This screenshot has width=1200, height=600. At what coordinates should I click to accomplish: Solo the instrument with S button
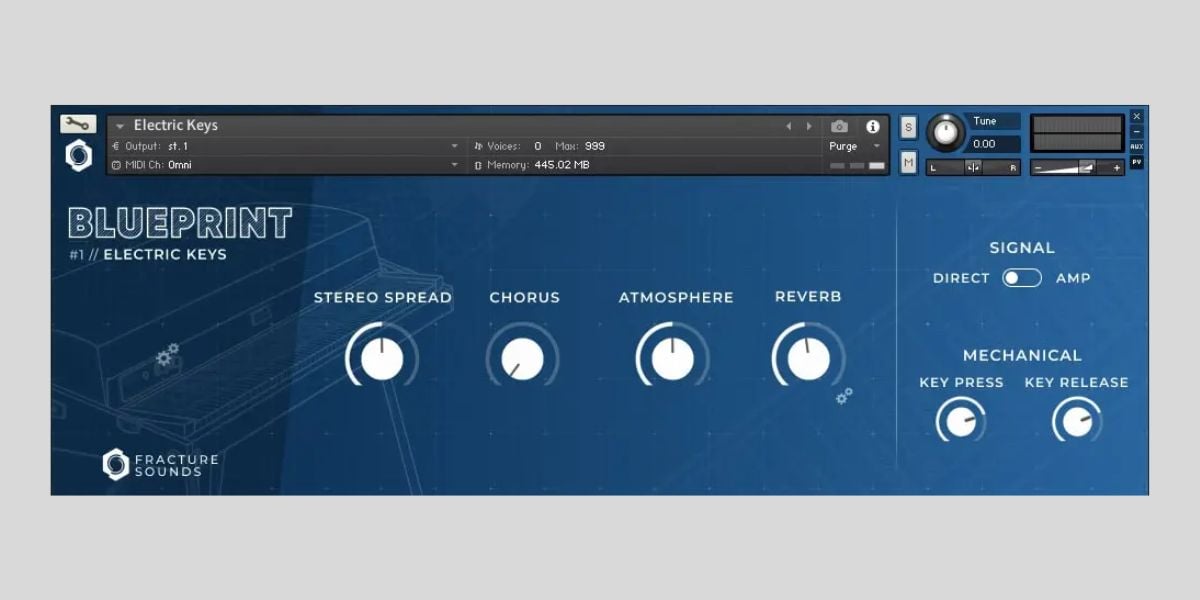point(908,127)
